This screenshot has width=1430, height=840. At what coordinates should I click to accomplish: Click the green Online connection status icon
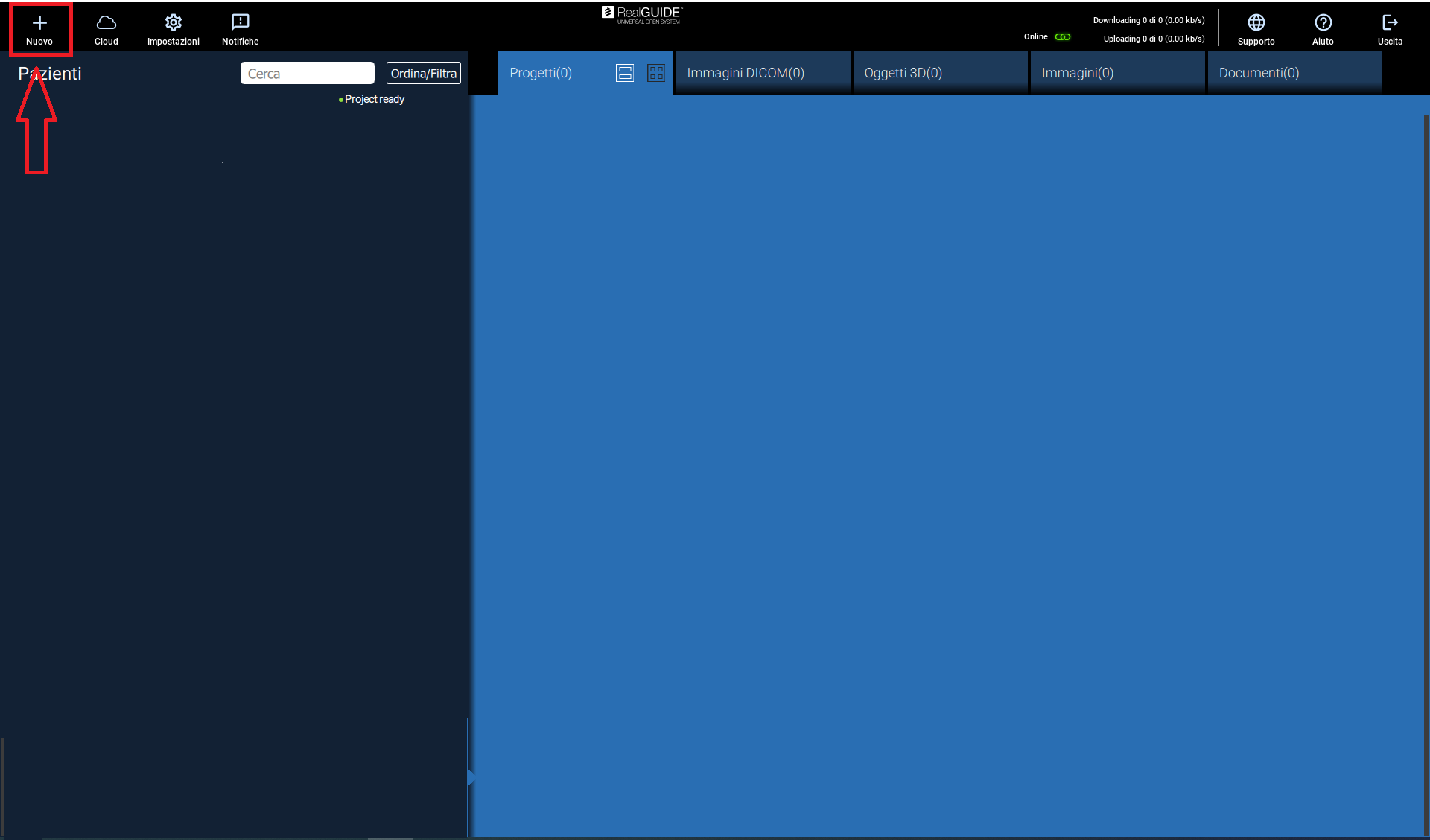pyautogui.click(x=1063, y=36)
